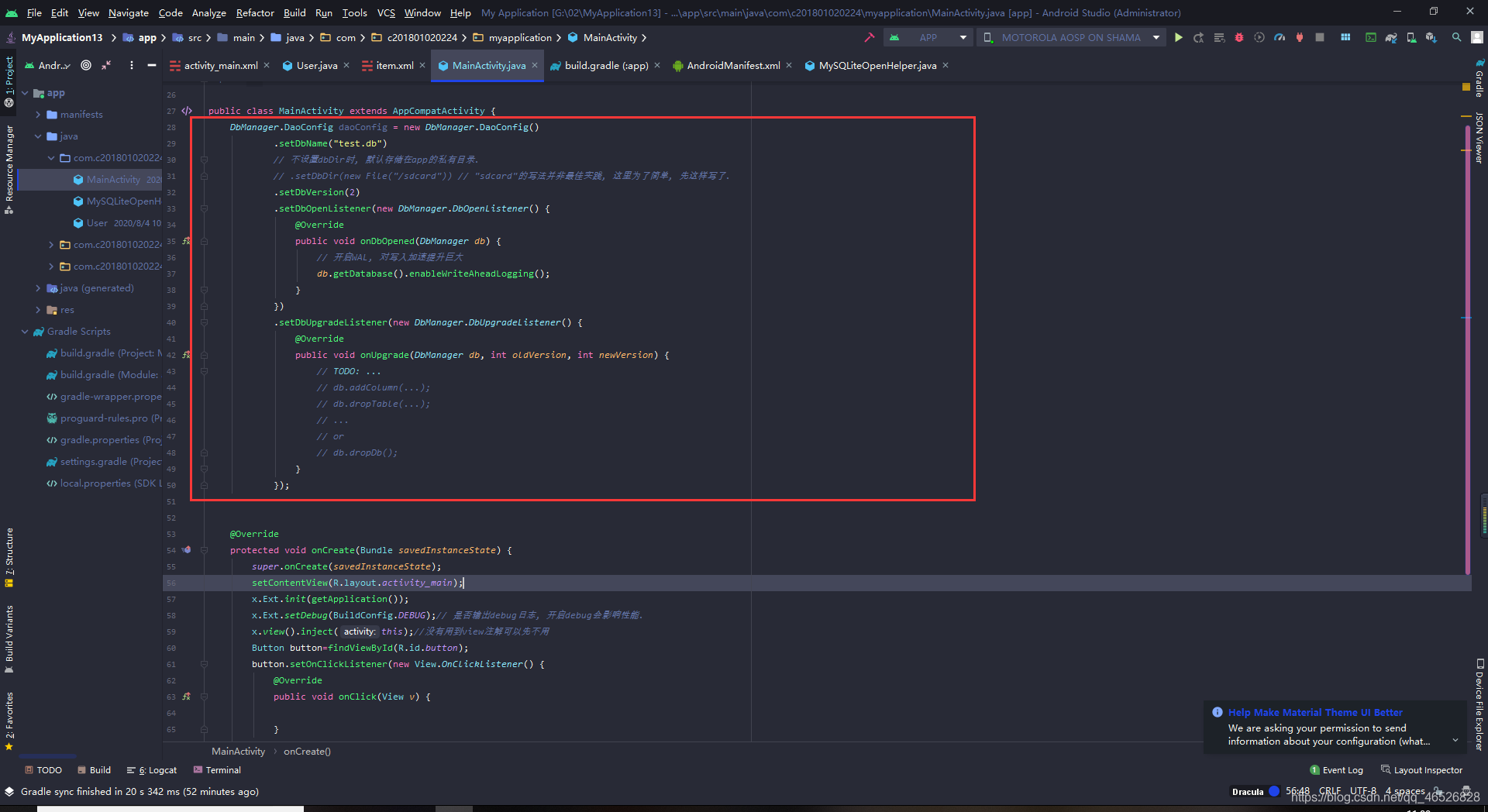Toggle the 2: Favorites tool window
The image size is (1488, 812).
click(x=9, y=721)
